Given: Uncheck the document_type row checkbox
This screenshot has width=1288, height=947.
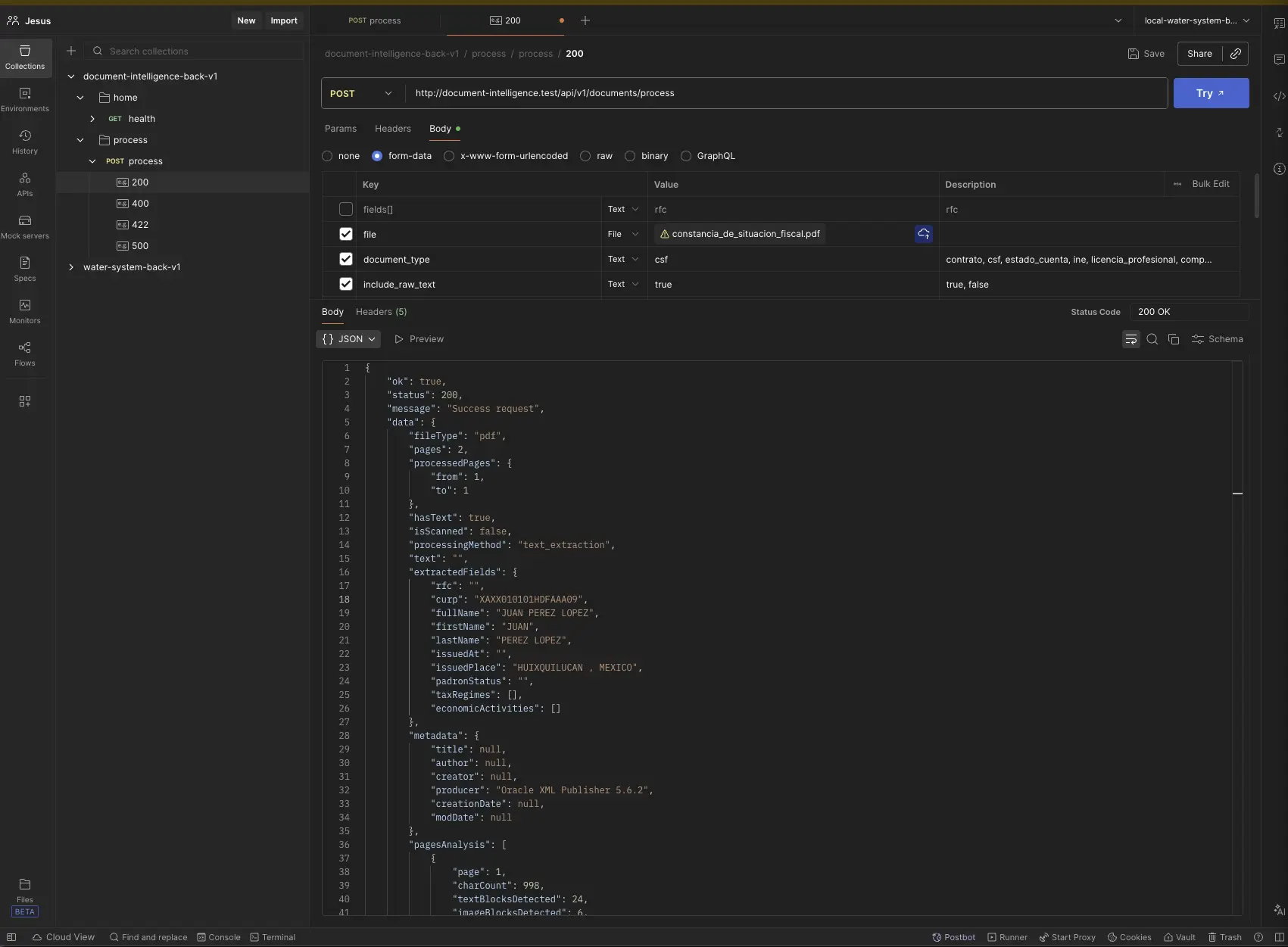Looking at the screenshot, I should (346, 259).
